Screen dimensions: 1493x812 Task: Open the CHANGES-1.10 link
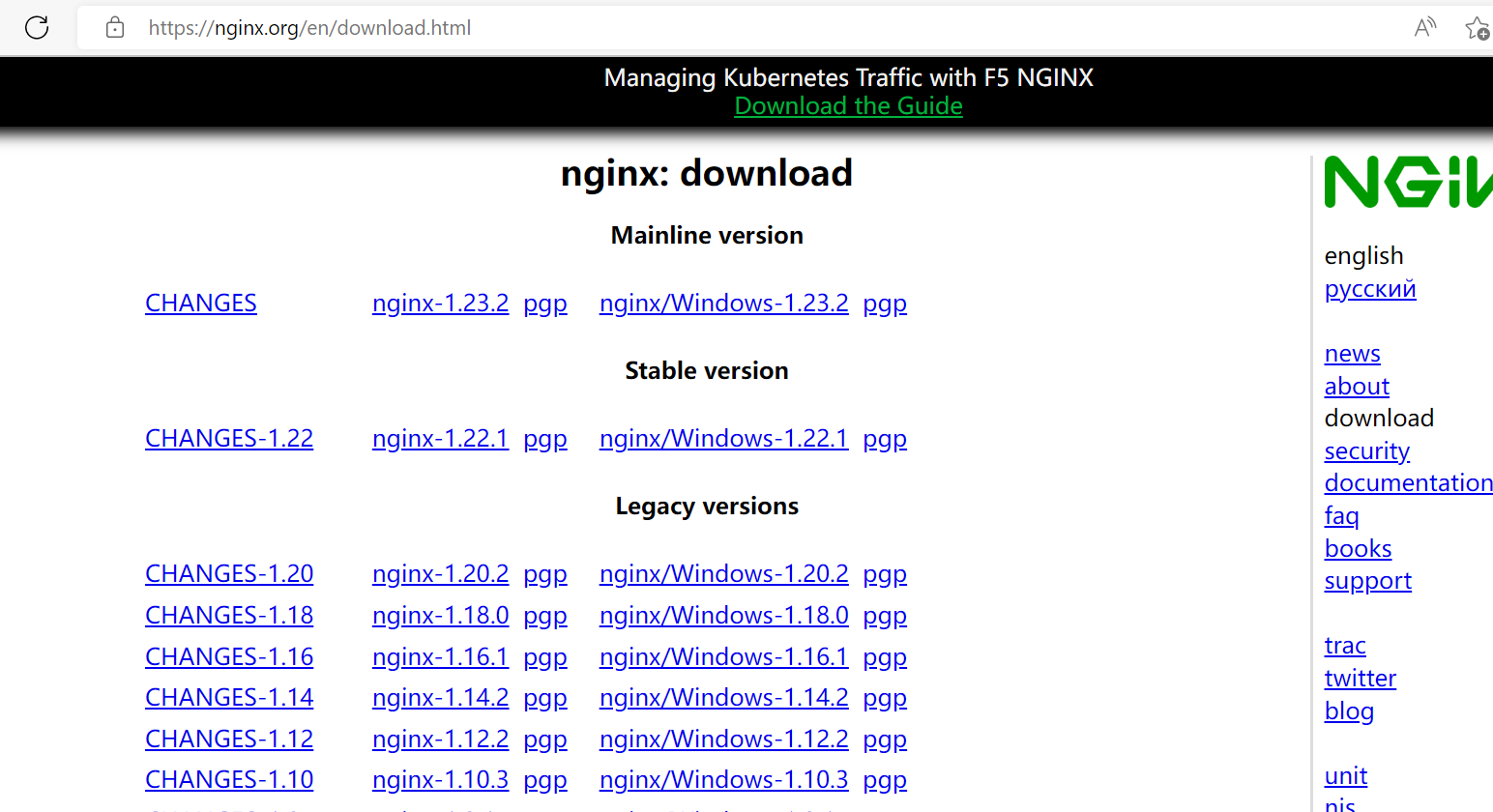coord(229,779)
